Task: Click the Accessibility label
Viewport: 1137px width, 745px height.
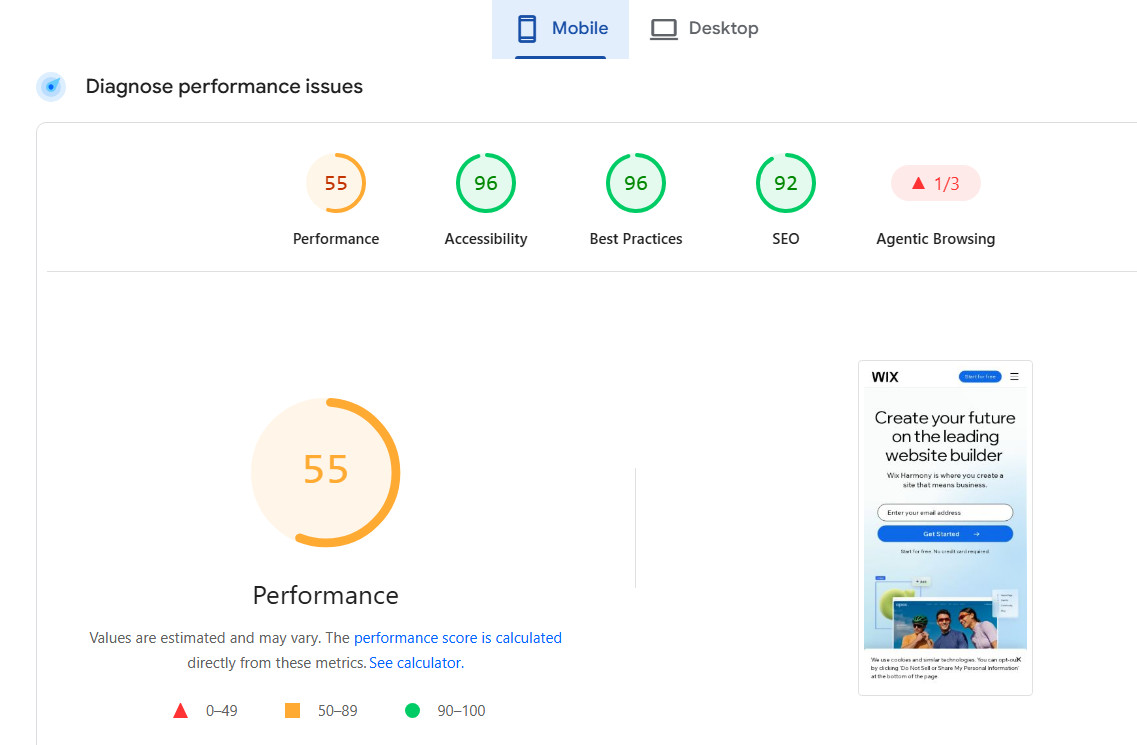Action: 486,239
